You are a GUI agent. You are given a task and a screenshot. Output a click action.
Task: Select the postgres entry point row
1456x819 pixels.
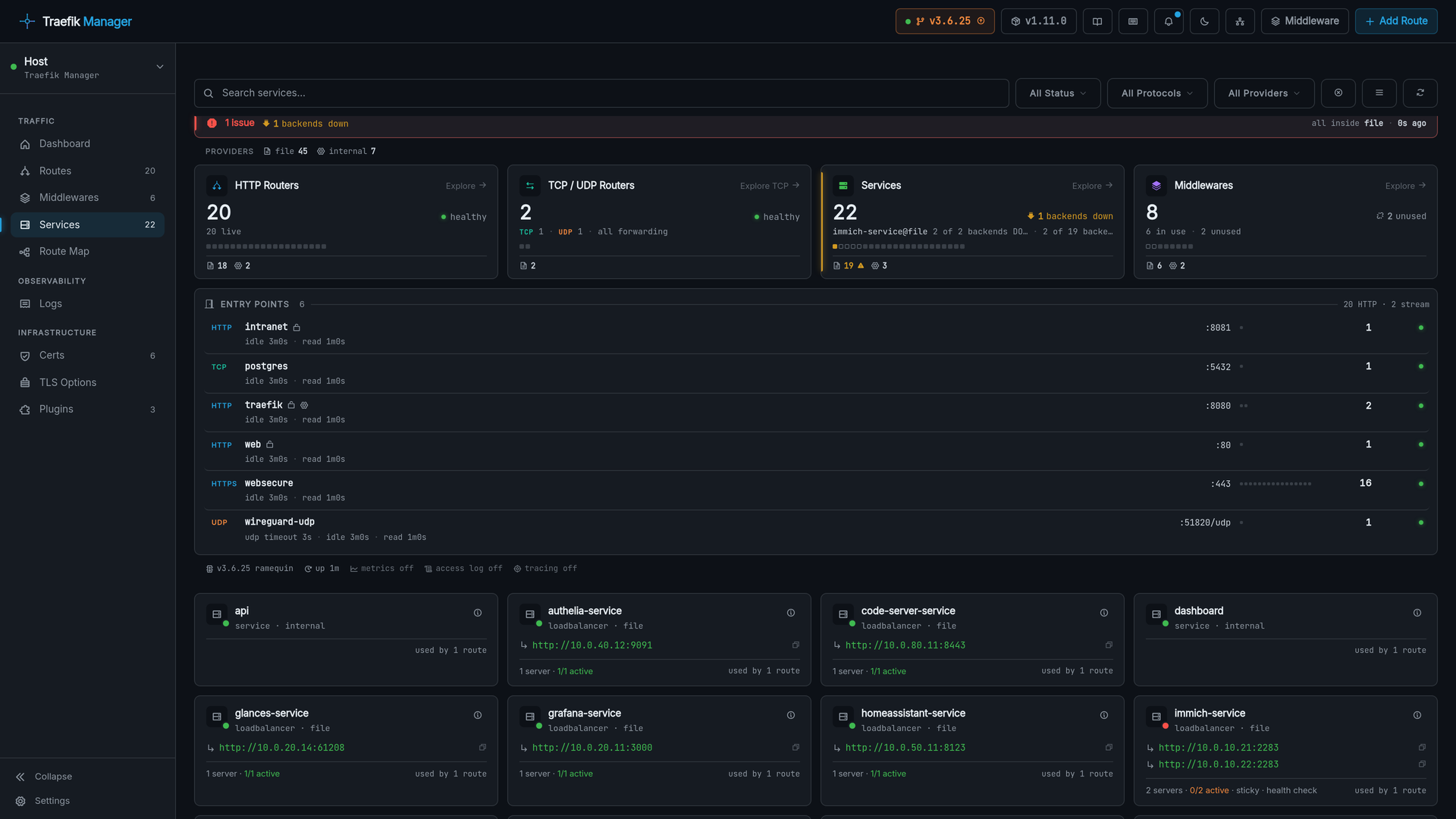click(x=815, y=374)
